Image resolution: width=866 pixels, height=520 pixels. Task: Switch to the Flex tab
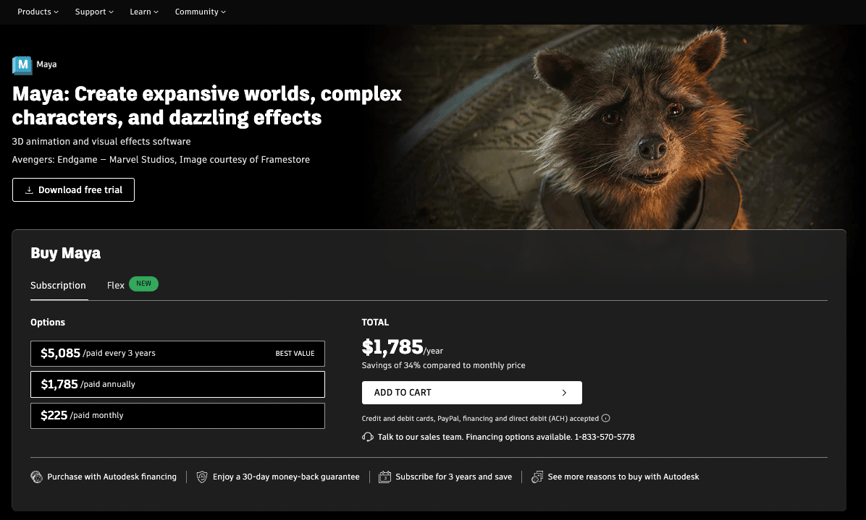[x=115, y=285]
